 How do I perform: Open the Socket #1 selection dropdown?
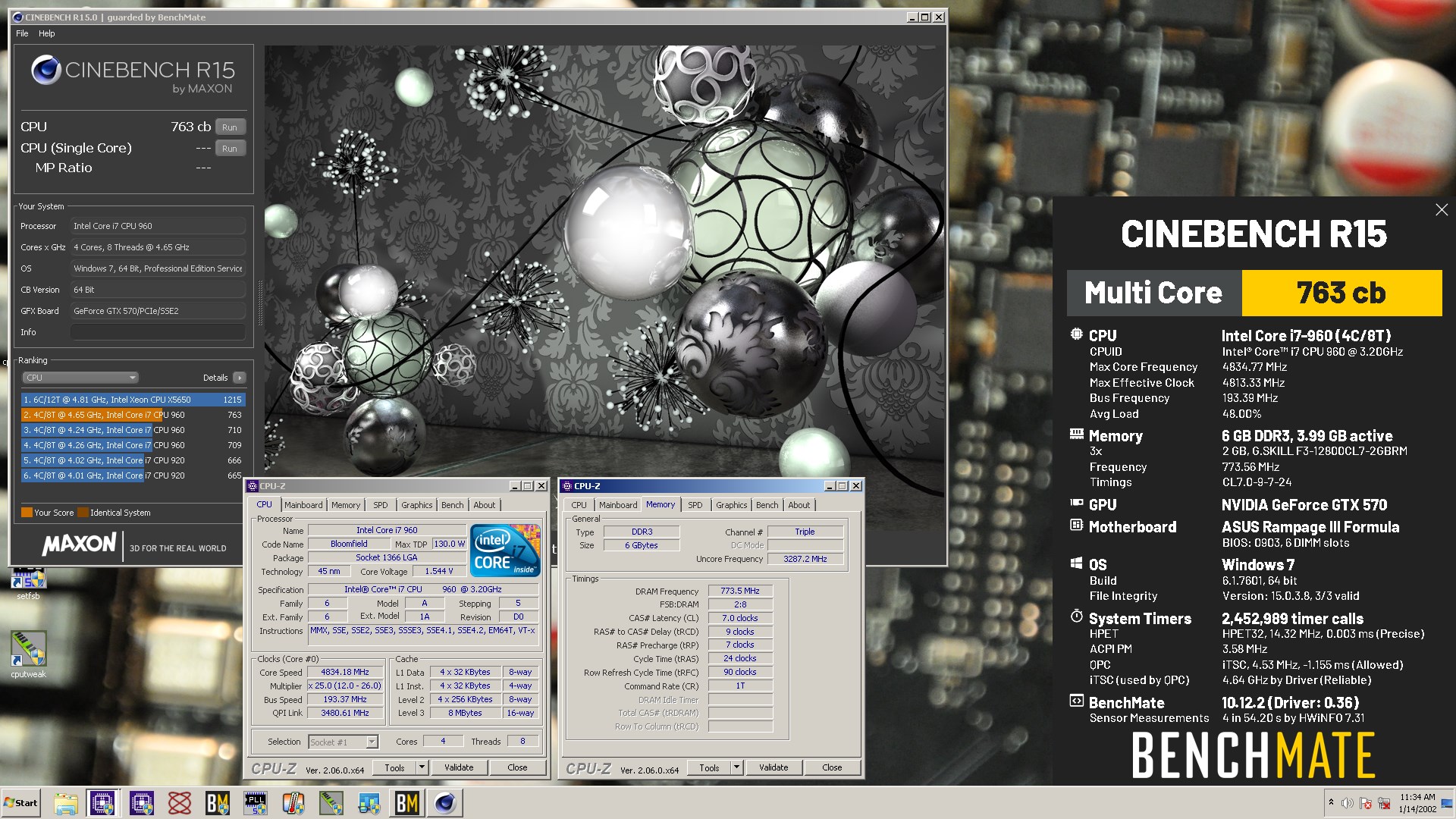coord(343,742)
